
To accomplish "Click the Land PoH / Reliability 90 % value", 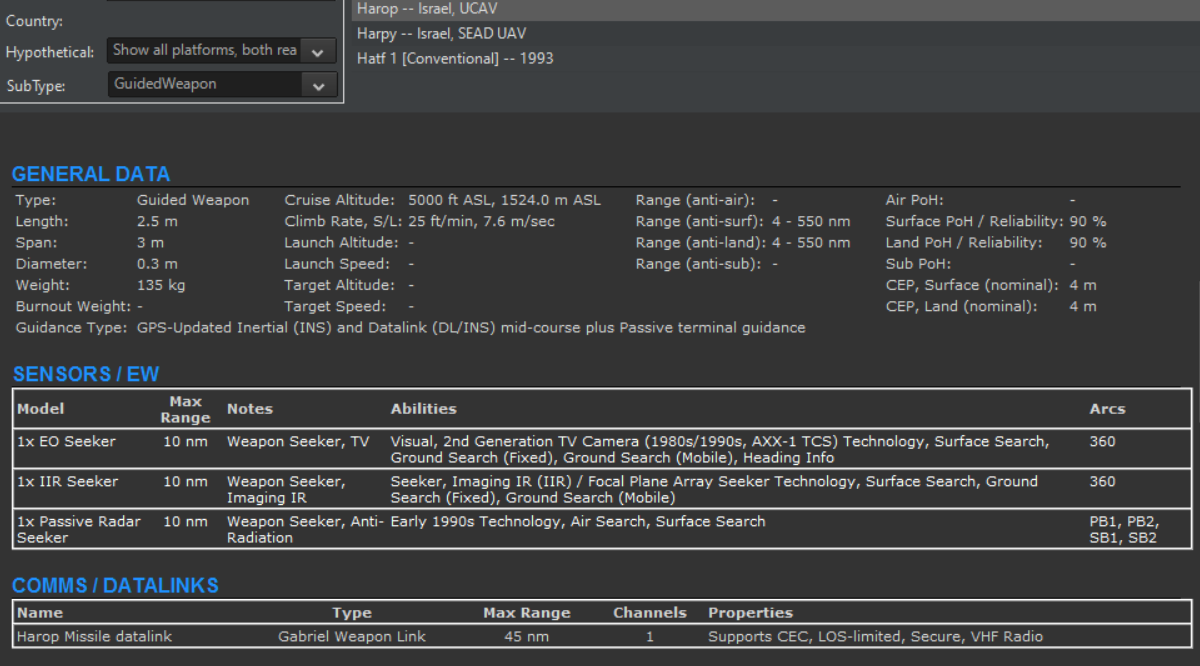I will [x=1088, y=243].
